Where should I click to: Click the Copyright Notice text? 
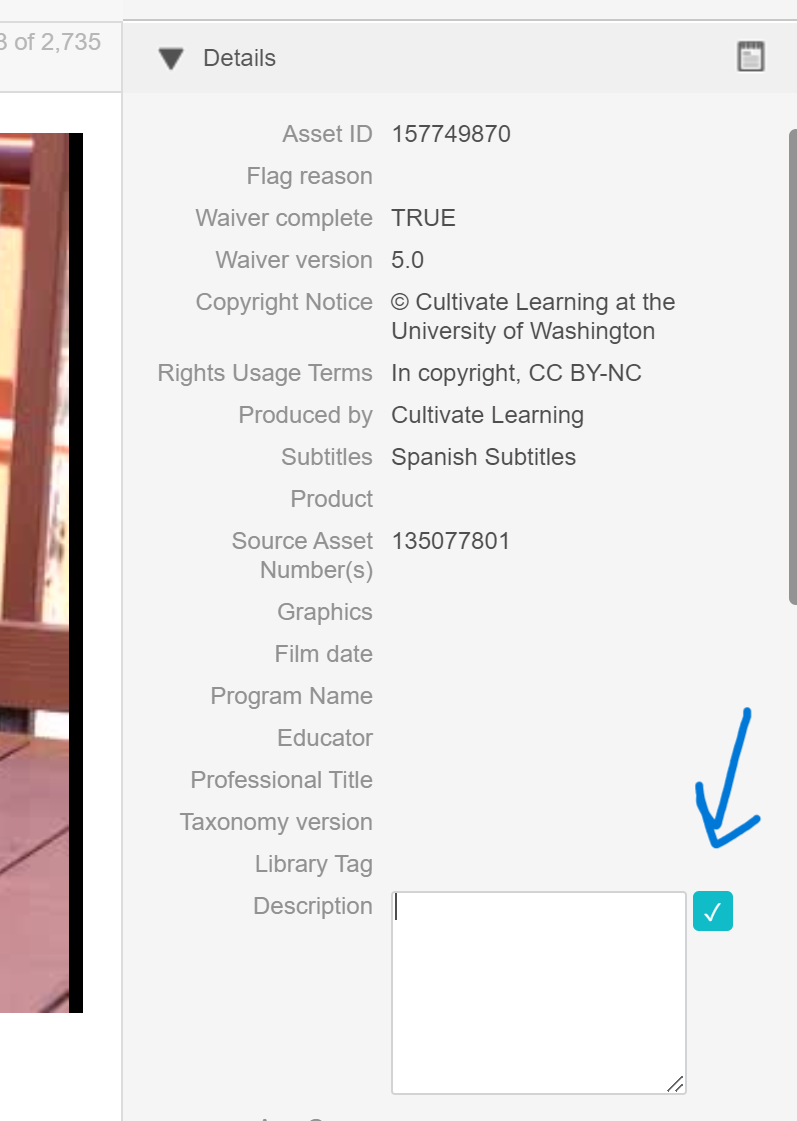[x=532, y=316]
